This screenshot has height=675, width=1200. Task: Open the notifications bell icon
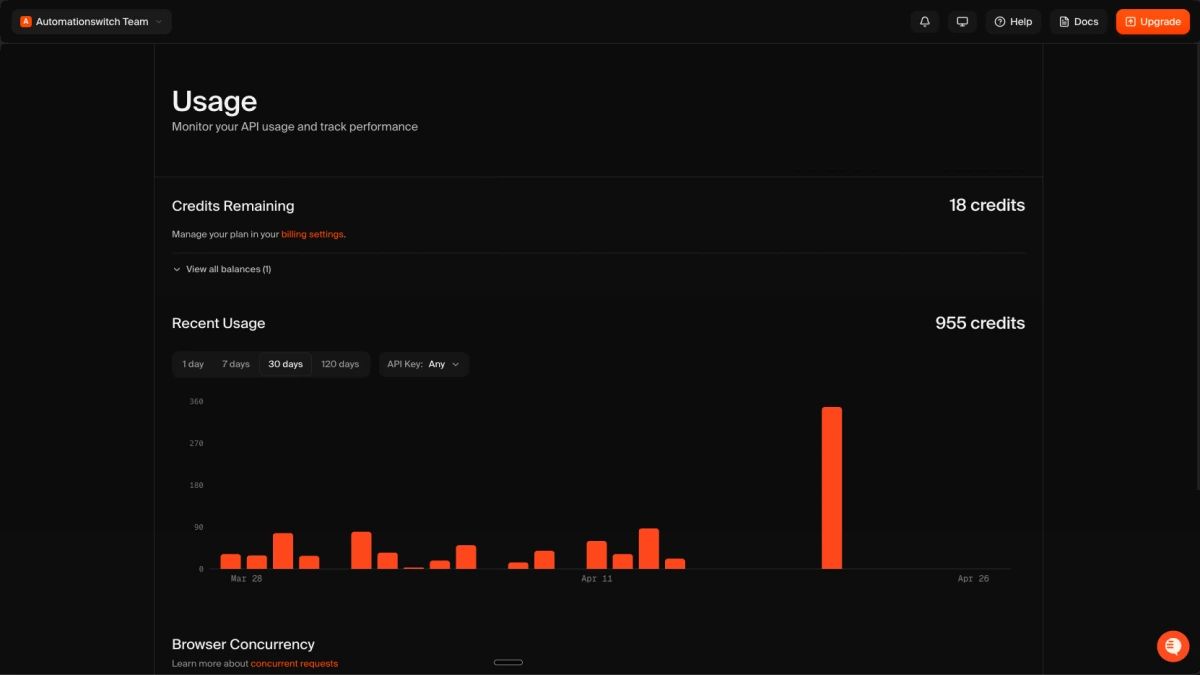point(924,21)
